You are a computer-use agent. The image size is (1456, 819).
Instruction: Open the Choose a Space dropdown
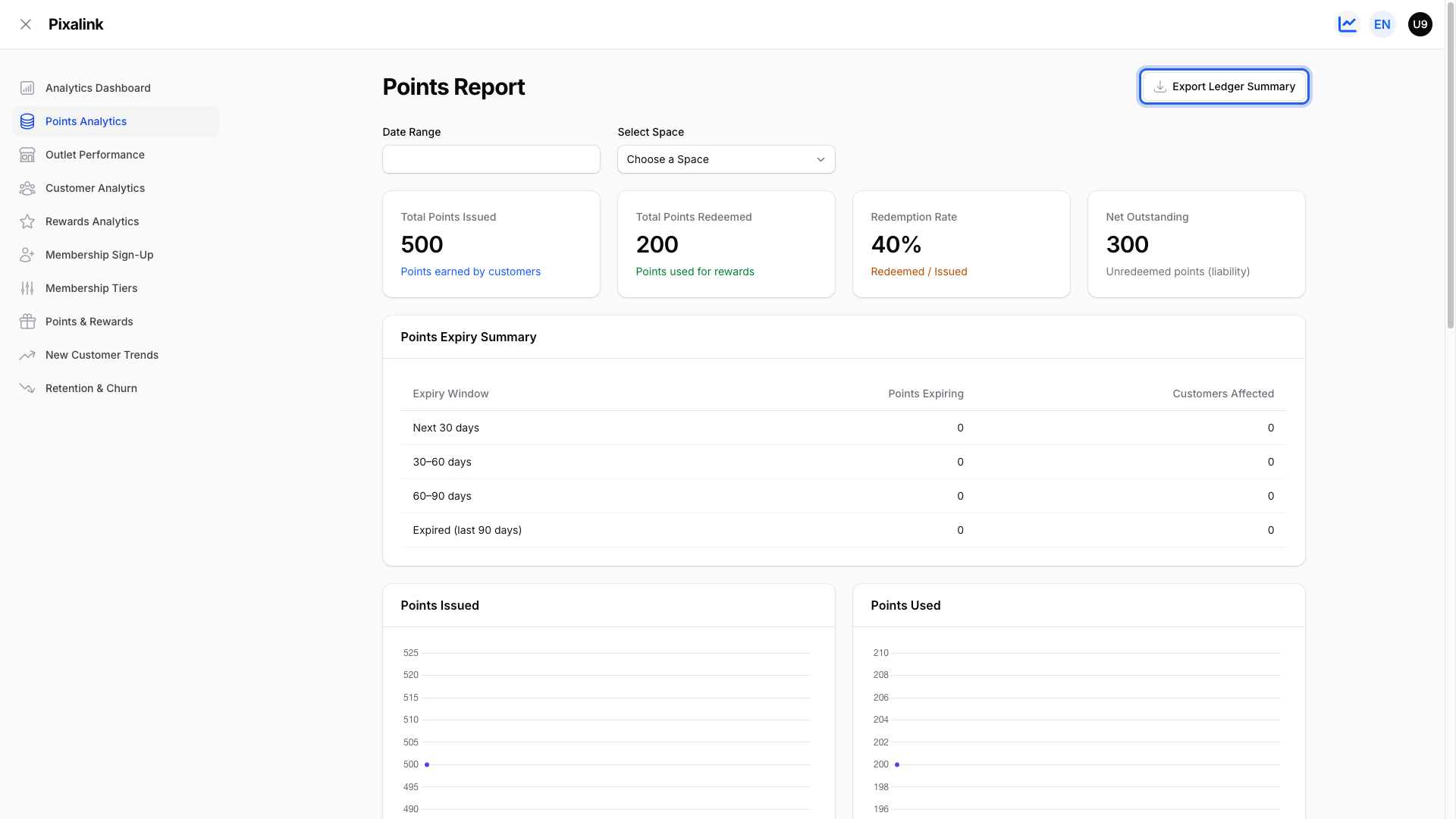coord(726,159)
